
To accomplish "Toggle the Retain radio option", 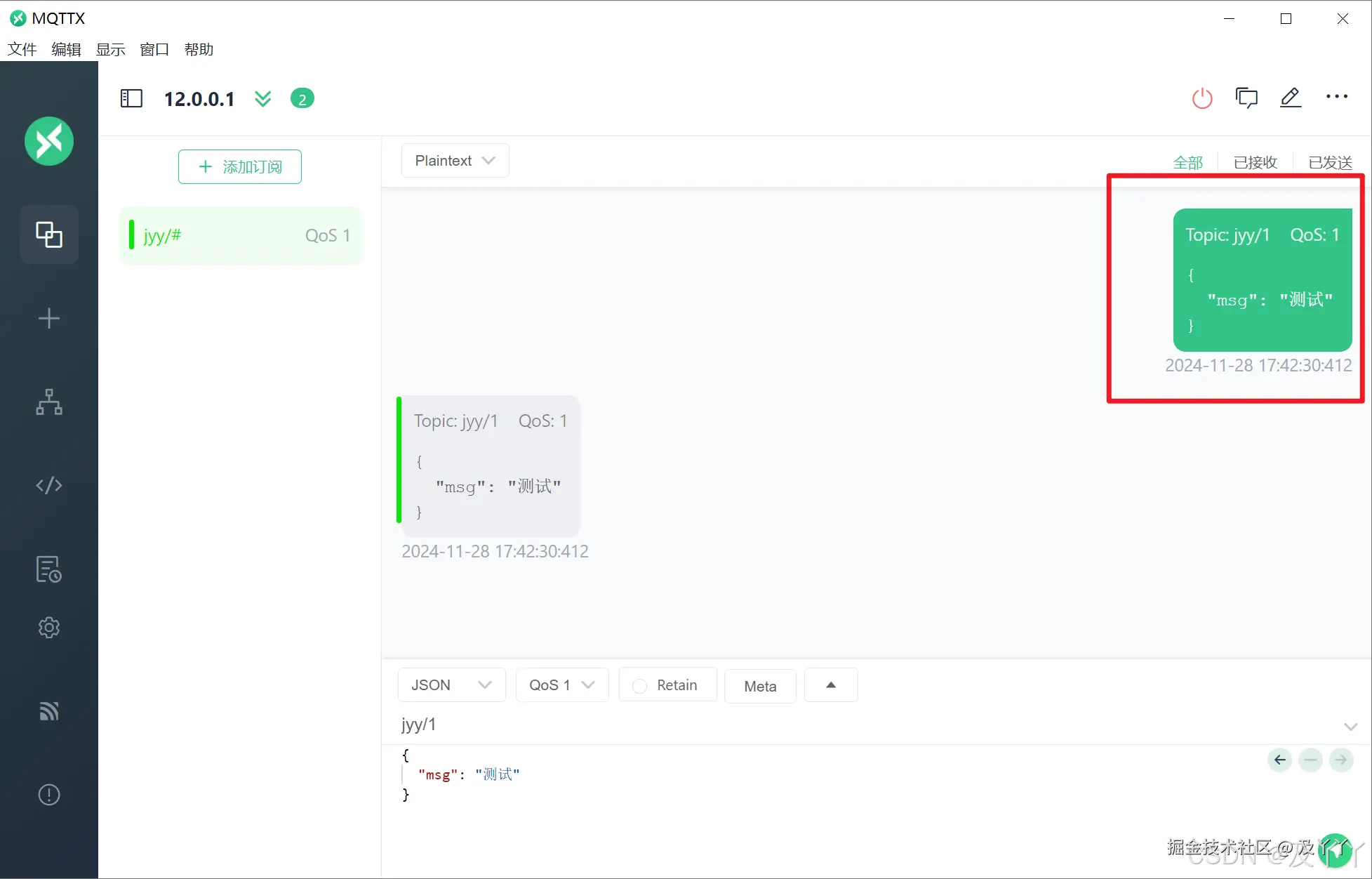I will click(640, 686).
